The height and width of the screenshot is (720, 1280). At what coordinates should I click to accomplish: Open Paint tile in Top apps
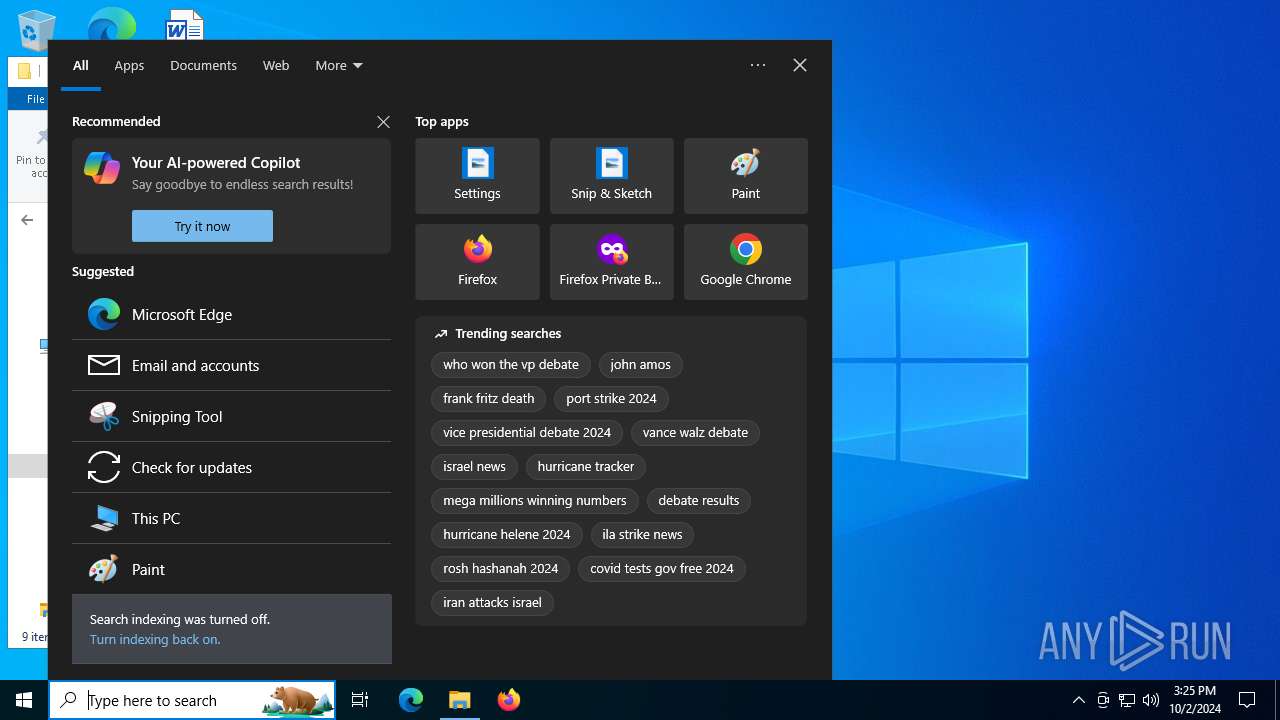coord(745,176)
